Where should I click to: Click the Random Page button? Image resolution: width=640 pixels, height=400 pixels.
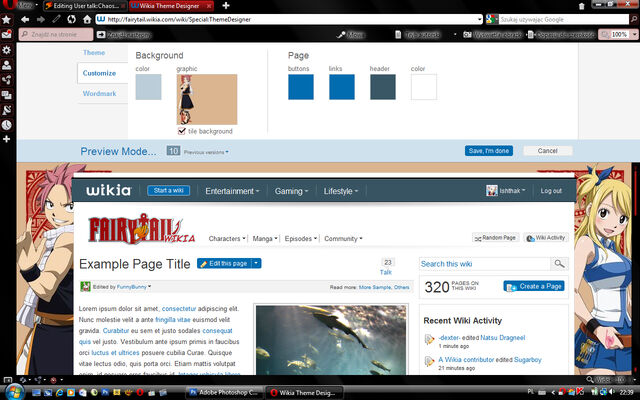click(x=495, y=238)
